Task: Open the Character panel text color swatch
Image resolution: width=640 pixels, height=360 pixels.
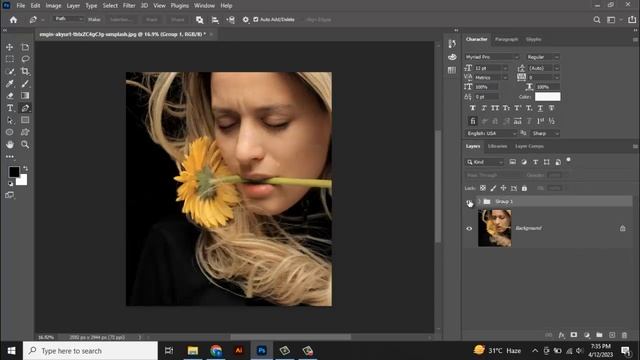Action: pos(547,97)
